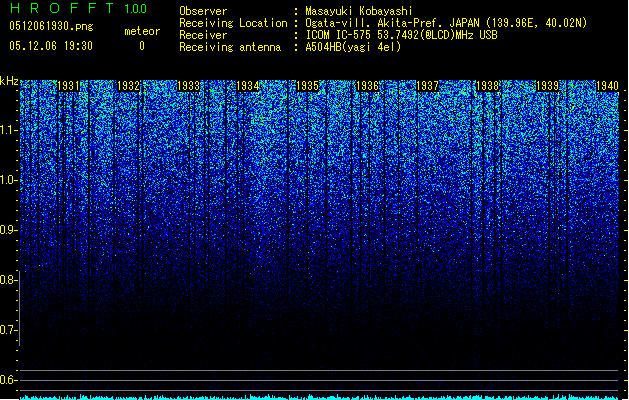Viewport: 629px width, 400px height.
Task: Click the cyan signal level strip at bottom
Action: (x=319, y=397)
